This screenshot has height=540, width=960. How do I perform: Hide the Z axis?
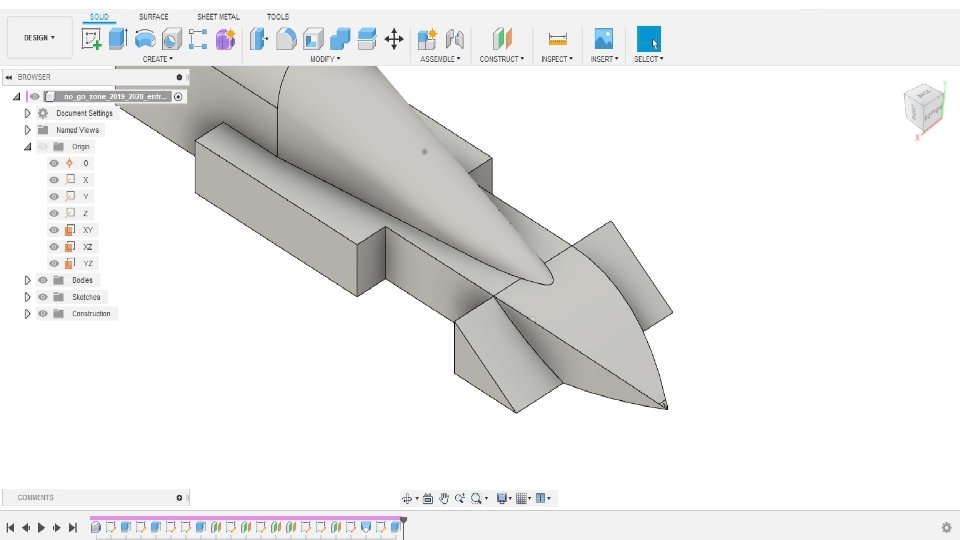coord(54,214)
